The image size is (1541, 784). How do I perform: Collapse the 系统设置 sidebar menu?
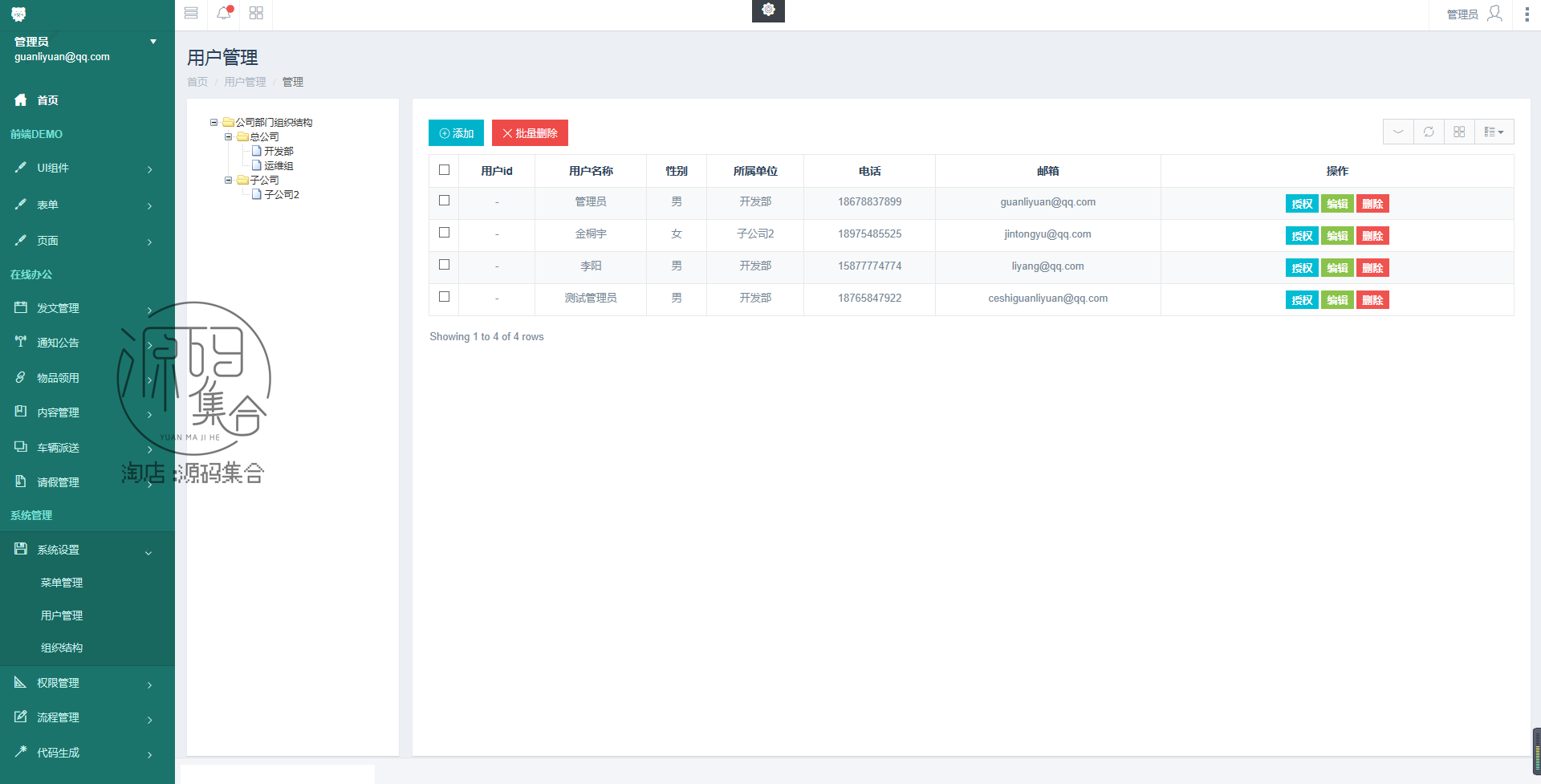(87, 550)
